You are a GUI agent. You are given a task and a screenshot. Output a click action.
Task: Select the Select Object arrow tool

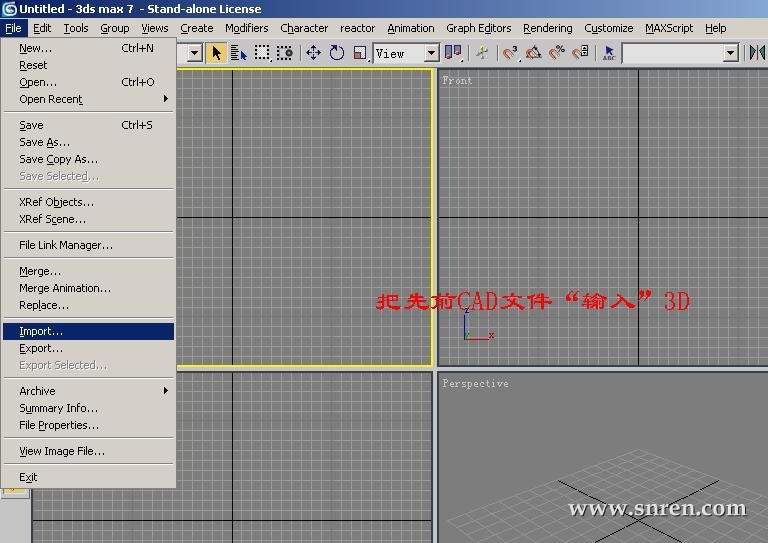pyautogui.click(x=216, y=53)
